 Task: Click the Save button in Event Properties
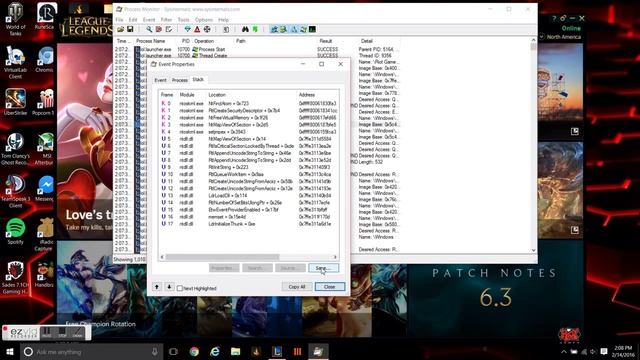point(323,268)
